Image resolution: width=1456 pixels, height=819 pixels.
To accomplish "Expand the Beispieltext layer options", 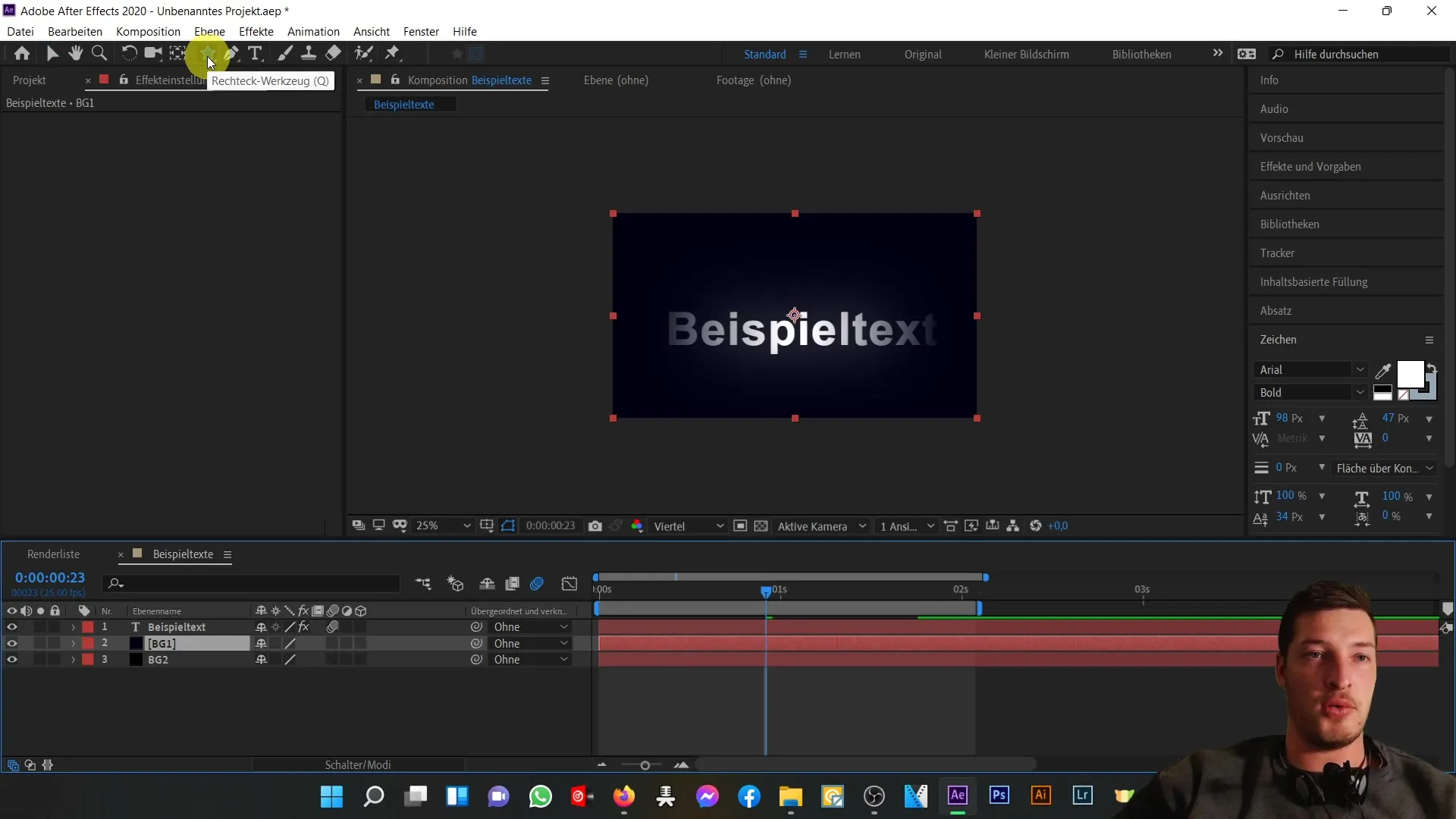I will 73,627.
